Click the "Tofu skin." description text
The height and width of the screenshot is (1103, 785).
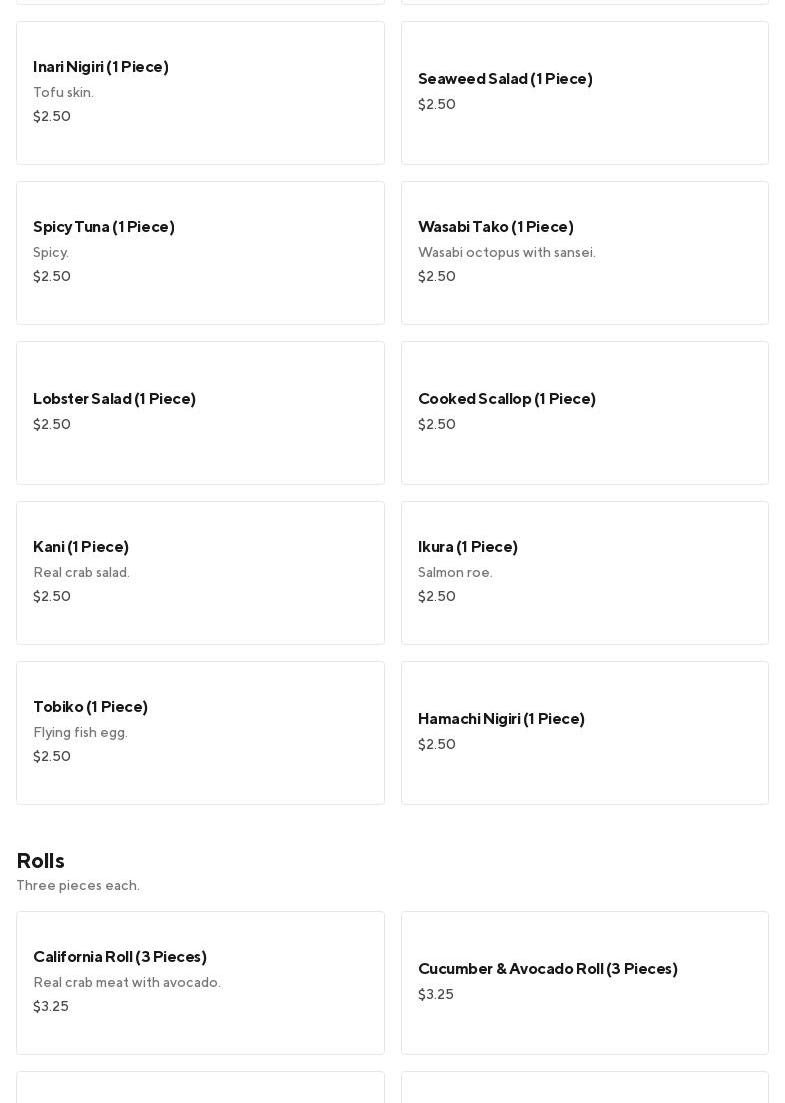63,93
